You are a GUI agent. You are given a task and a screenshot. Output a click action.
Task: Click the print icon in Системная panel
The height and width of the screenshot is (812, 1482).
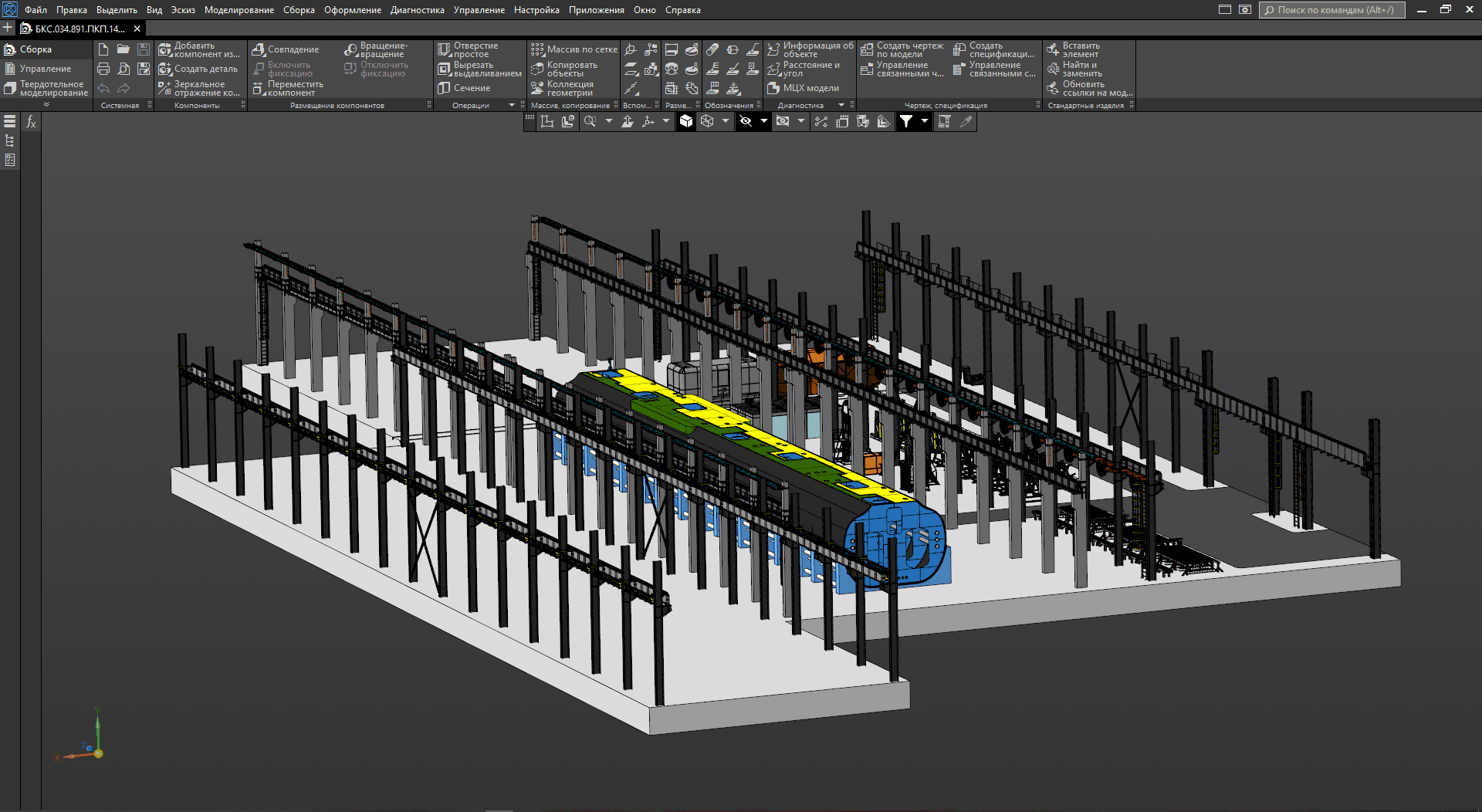103,69
